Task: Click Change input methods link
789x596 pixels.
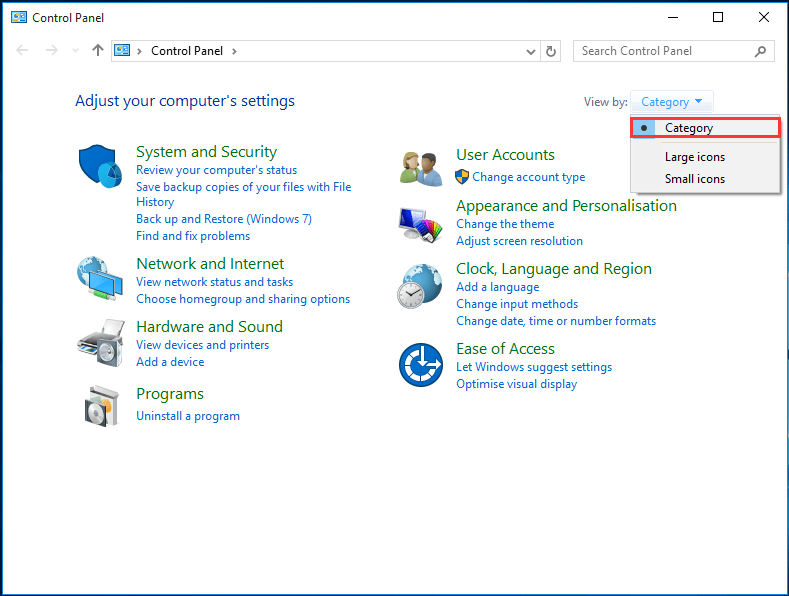Action: tap(517, 304)
